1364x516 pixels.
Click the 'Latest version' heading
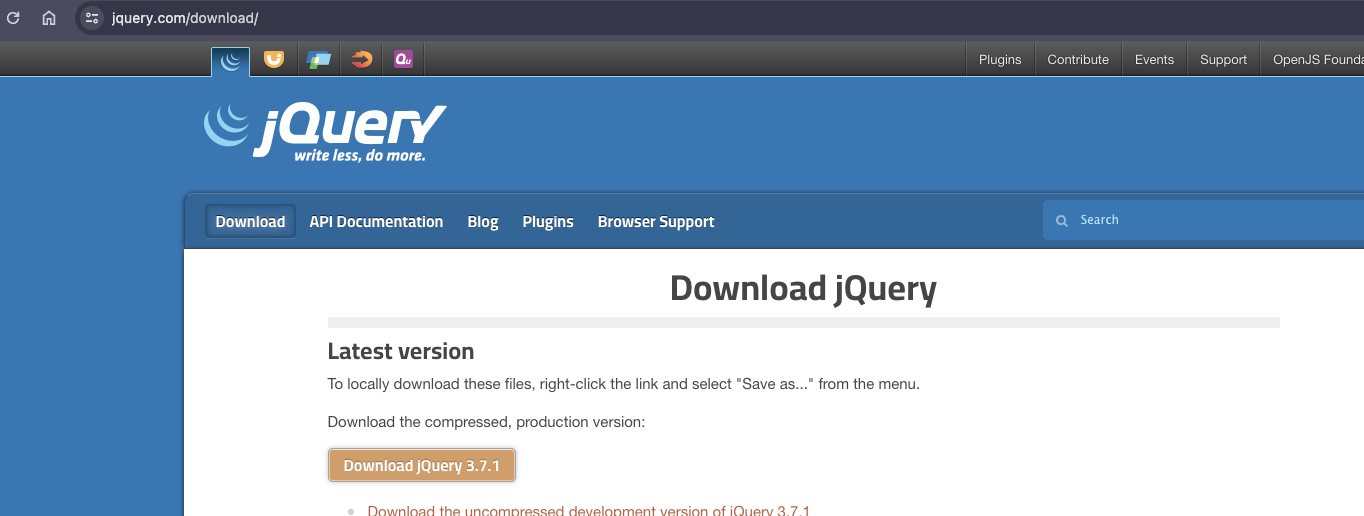click(x=401, y=351)
